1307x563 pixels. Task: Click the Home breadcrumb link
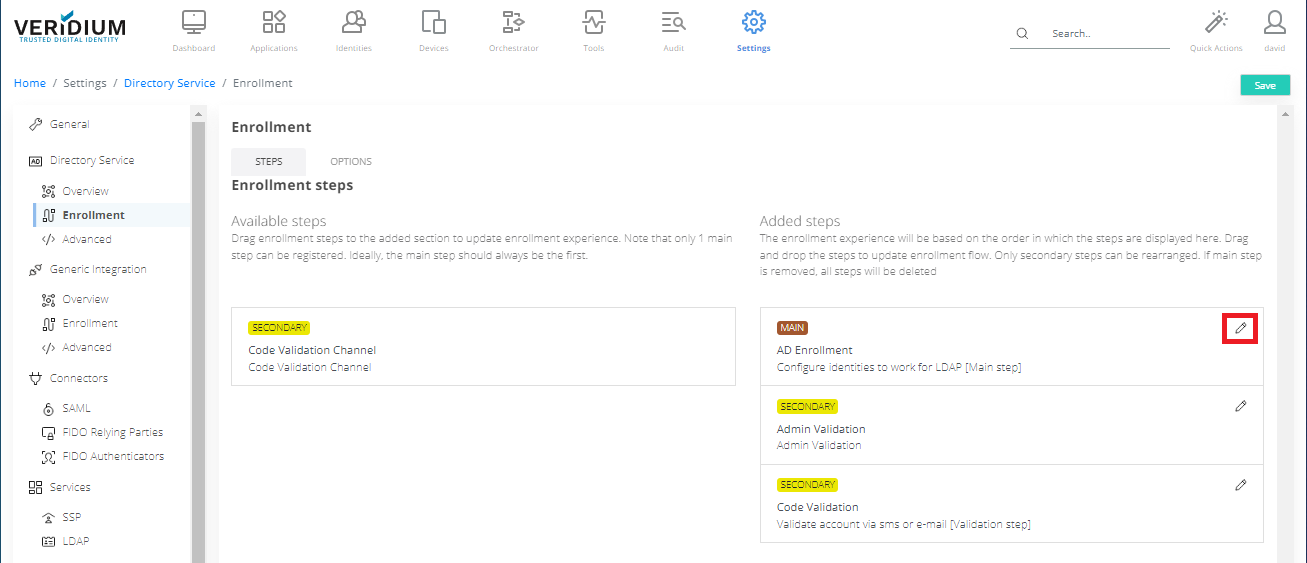tap(30, 83)
